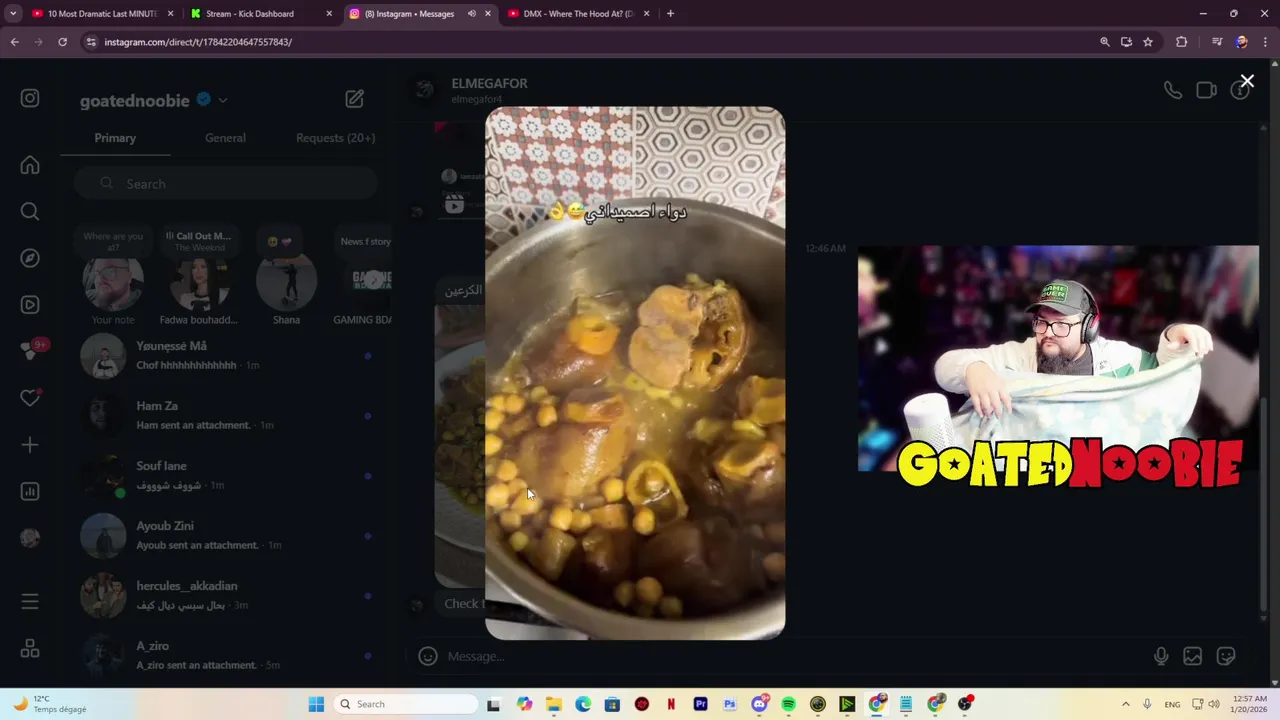Open Fadwa bouhadd note avatar

(200, 283)
